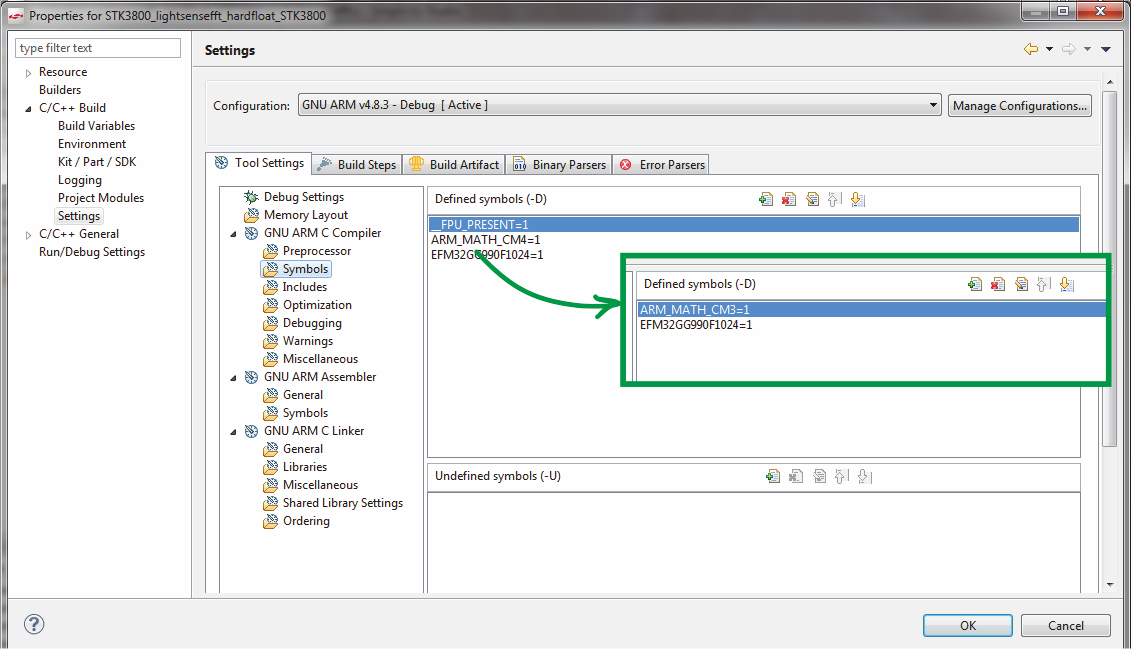Open the Logging page

coord(79,180)
